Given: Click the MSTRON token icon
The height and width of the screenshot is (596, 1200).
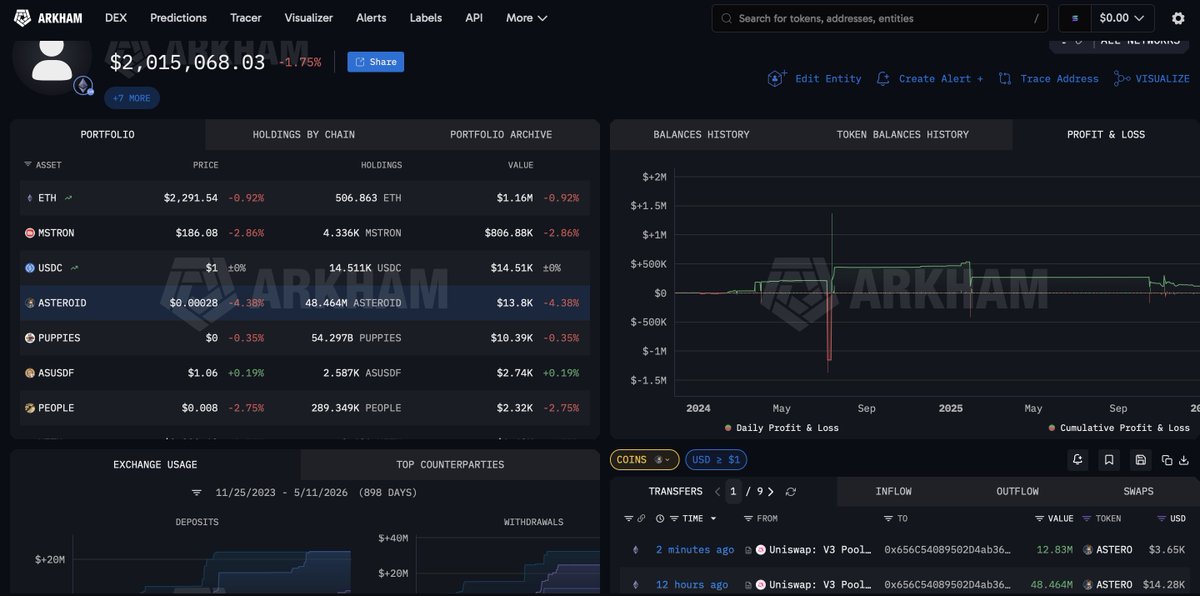Looking at the screenshot, I should (x=30, y=233).
